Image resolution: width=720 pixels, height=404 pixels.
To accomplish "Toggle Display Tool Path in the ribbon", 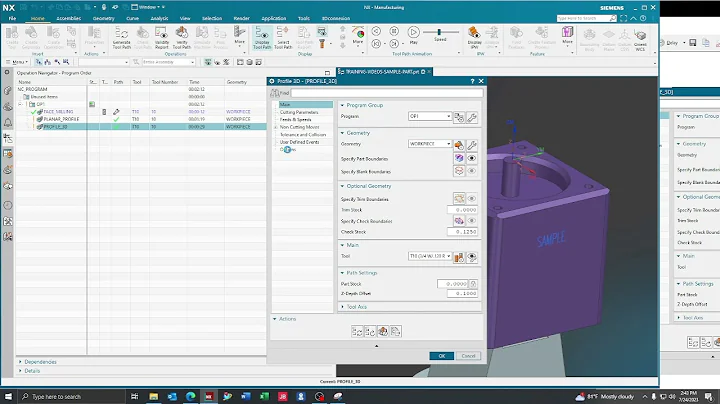I will 262,38.
